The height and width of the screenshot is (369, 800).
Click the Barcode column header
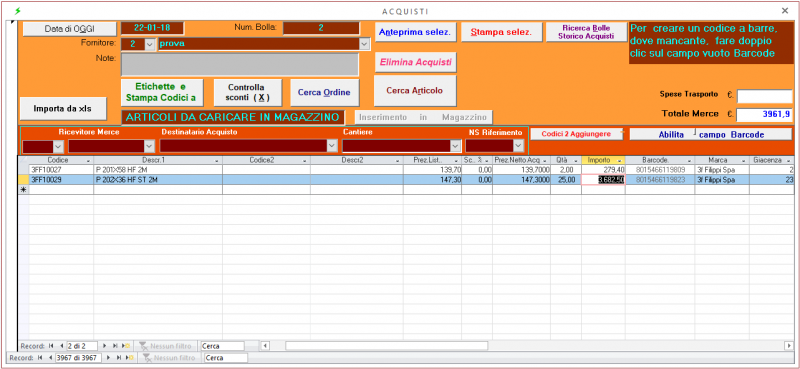tap(660, 160)
